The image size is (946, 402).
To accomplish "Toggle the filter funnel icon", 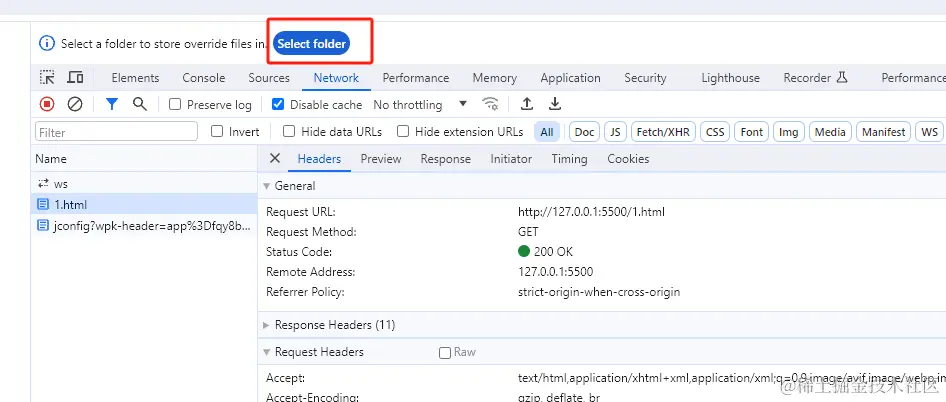I will click(112, 104).
